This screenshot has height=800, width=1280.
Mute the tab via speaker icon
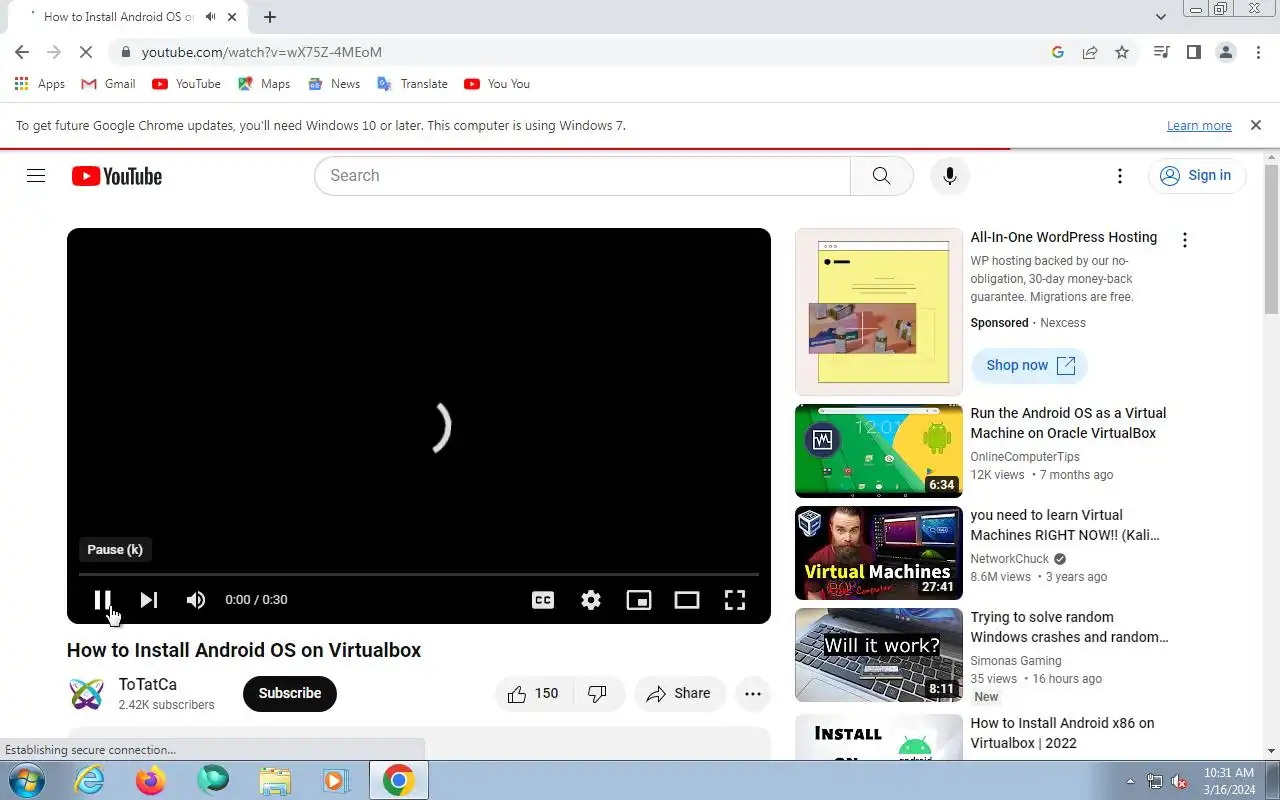(210, 17)
